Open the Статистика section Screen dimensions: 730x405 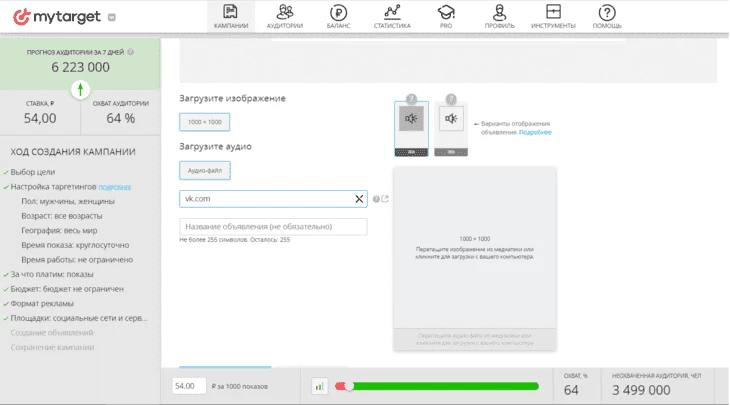pos(392,17)
